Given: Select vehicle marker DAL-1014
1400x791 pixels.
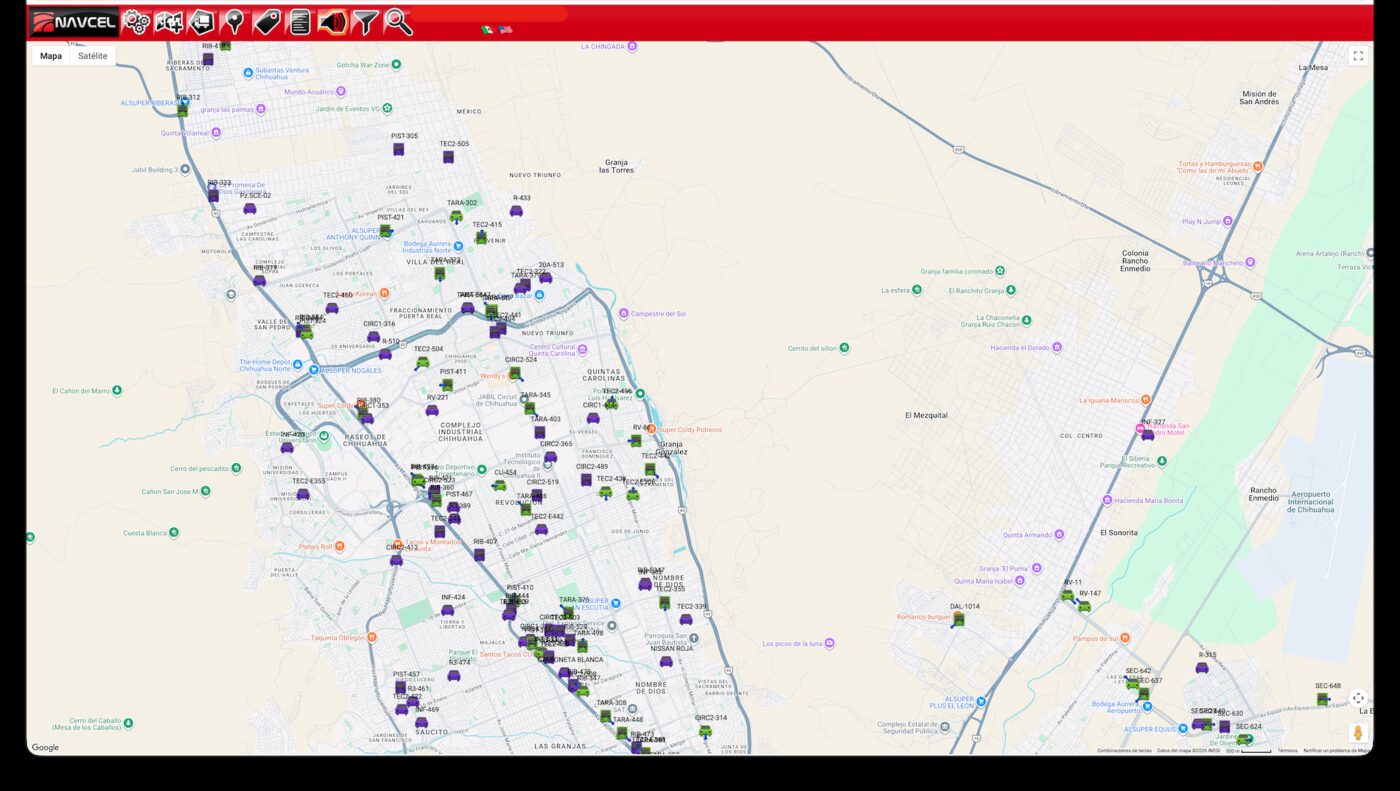Looking at the screenshot, I should (959, 620).
